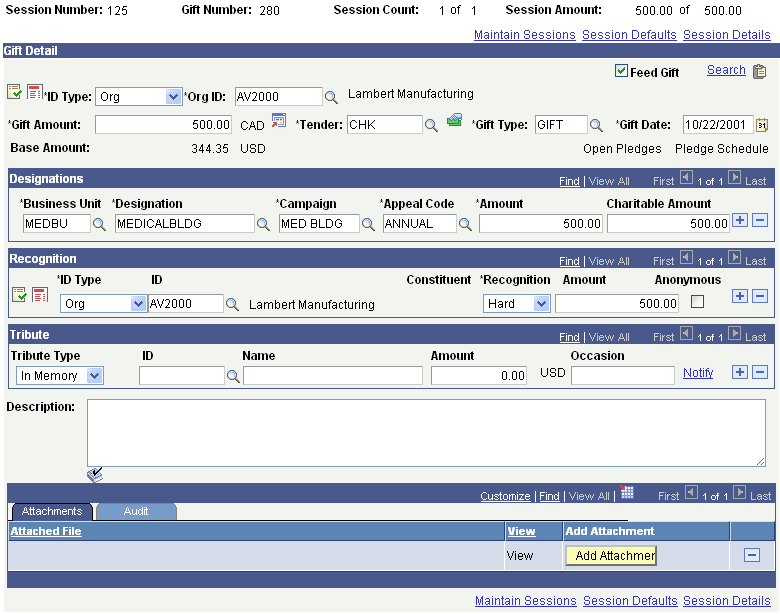This screenshot has width=780, height=614.
Task: Open top Session Defaults link
Action: [x=629, y=35]
